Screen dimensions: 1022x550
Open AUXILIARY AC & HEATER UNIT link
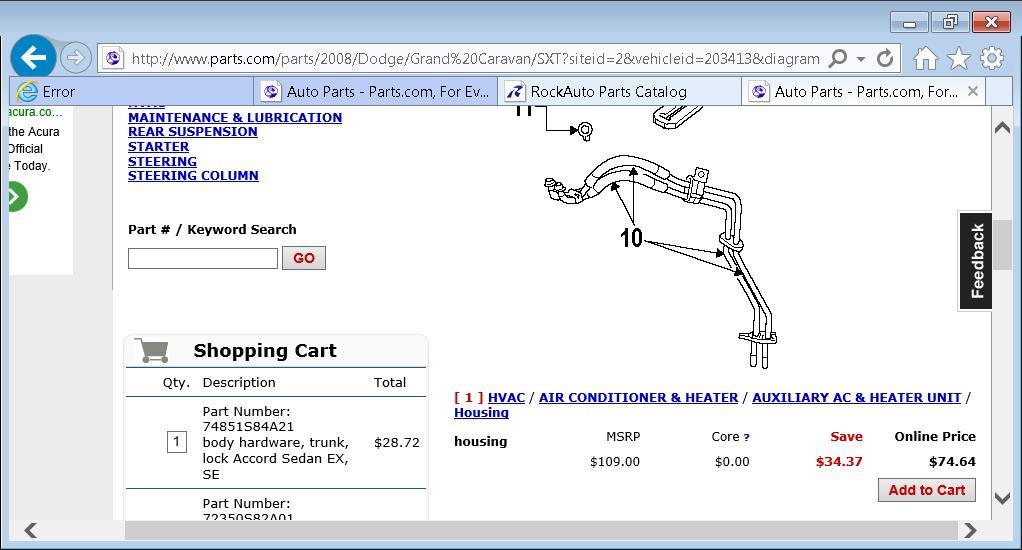pyautogui.click(x=856, y=398)
